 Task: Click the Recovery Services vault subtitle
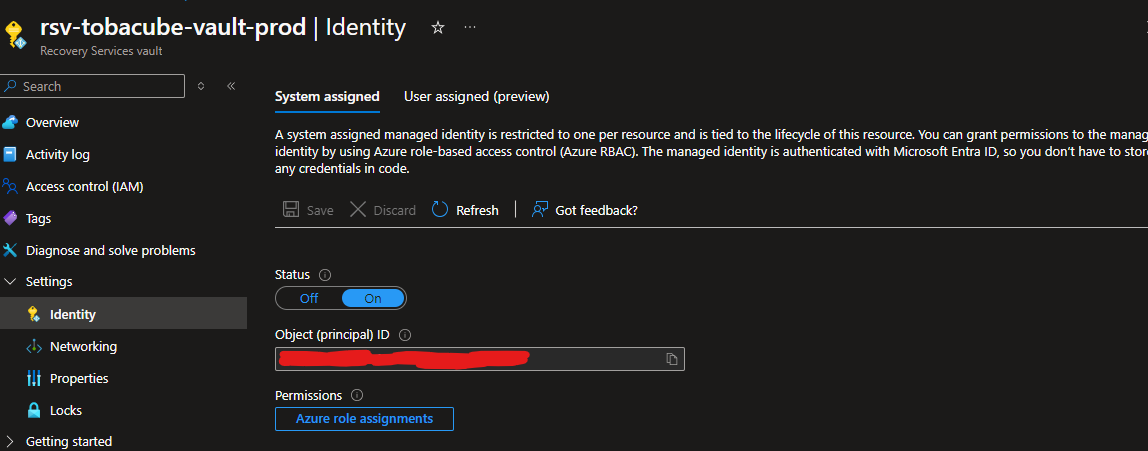pyautogui.click(x=101, y=51)
